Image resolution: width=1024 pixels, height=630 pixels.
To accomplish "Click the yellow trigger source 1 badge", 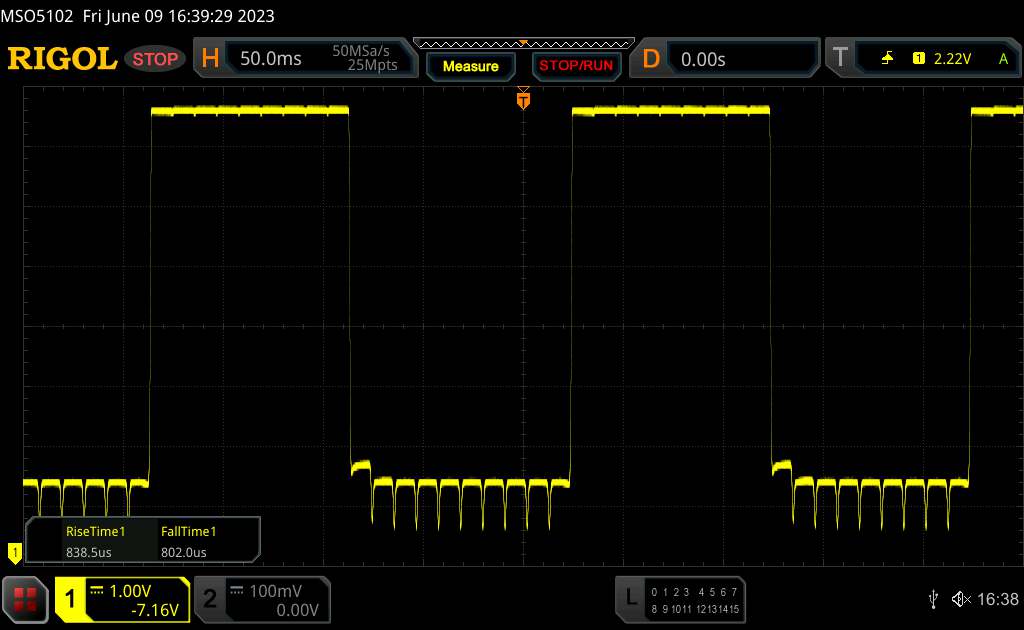I will pyautogui.click(x=918, y=59).
